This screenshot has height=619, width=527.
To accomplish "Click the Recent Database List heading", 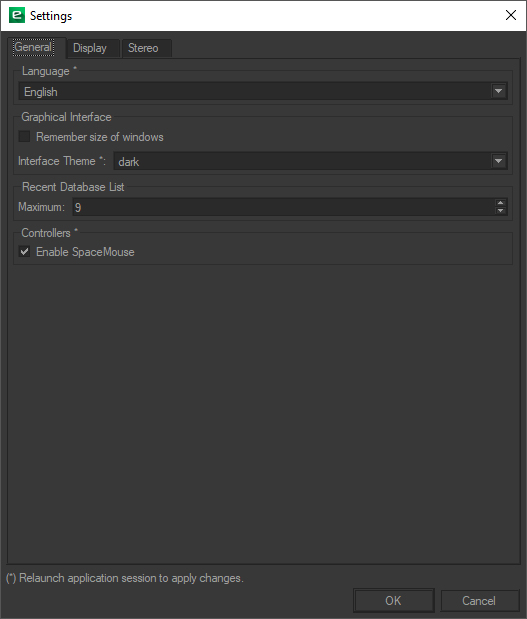I will click(73, 187).
